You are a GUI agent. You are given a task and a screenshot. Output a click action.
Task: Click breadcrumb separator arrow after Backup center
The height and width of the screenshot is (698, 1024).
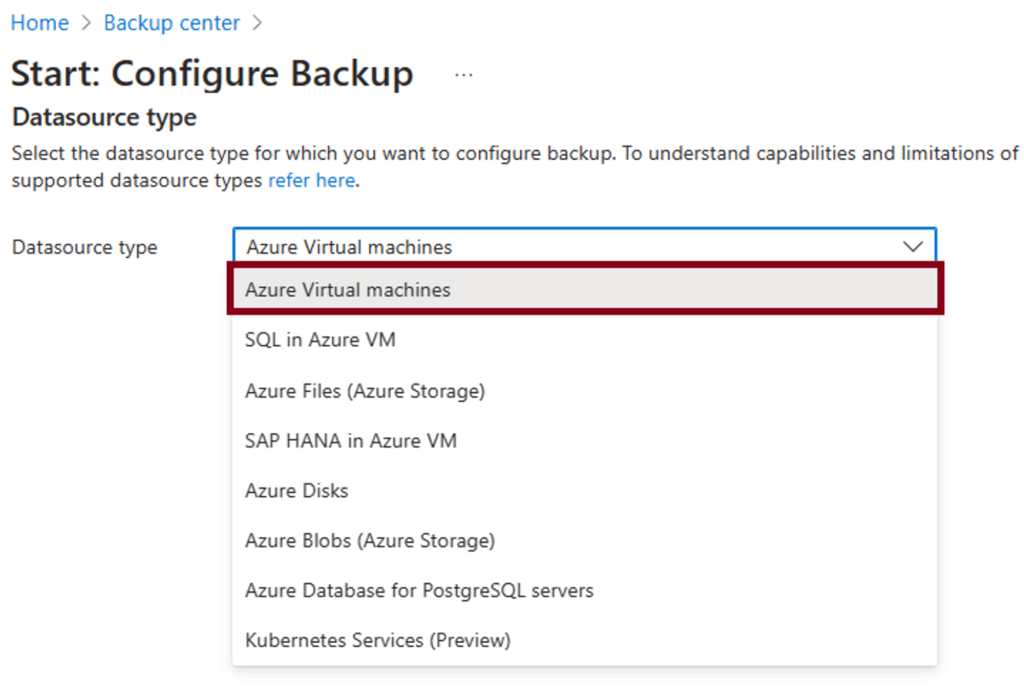click(x=257, y=23)
